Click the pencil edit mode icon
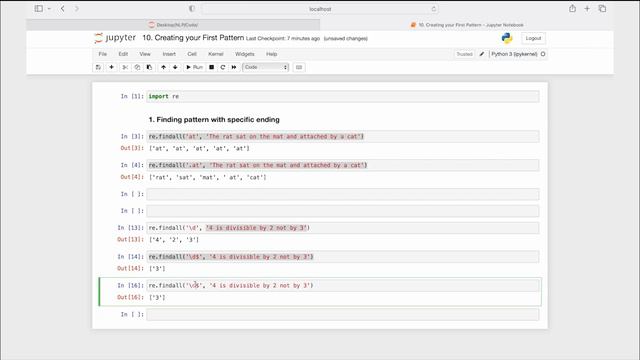The height and width of the screenshot is (360, 640). (482, 54)
